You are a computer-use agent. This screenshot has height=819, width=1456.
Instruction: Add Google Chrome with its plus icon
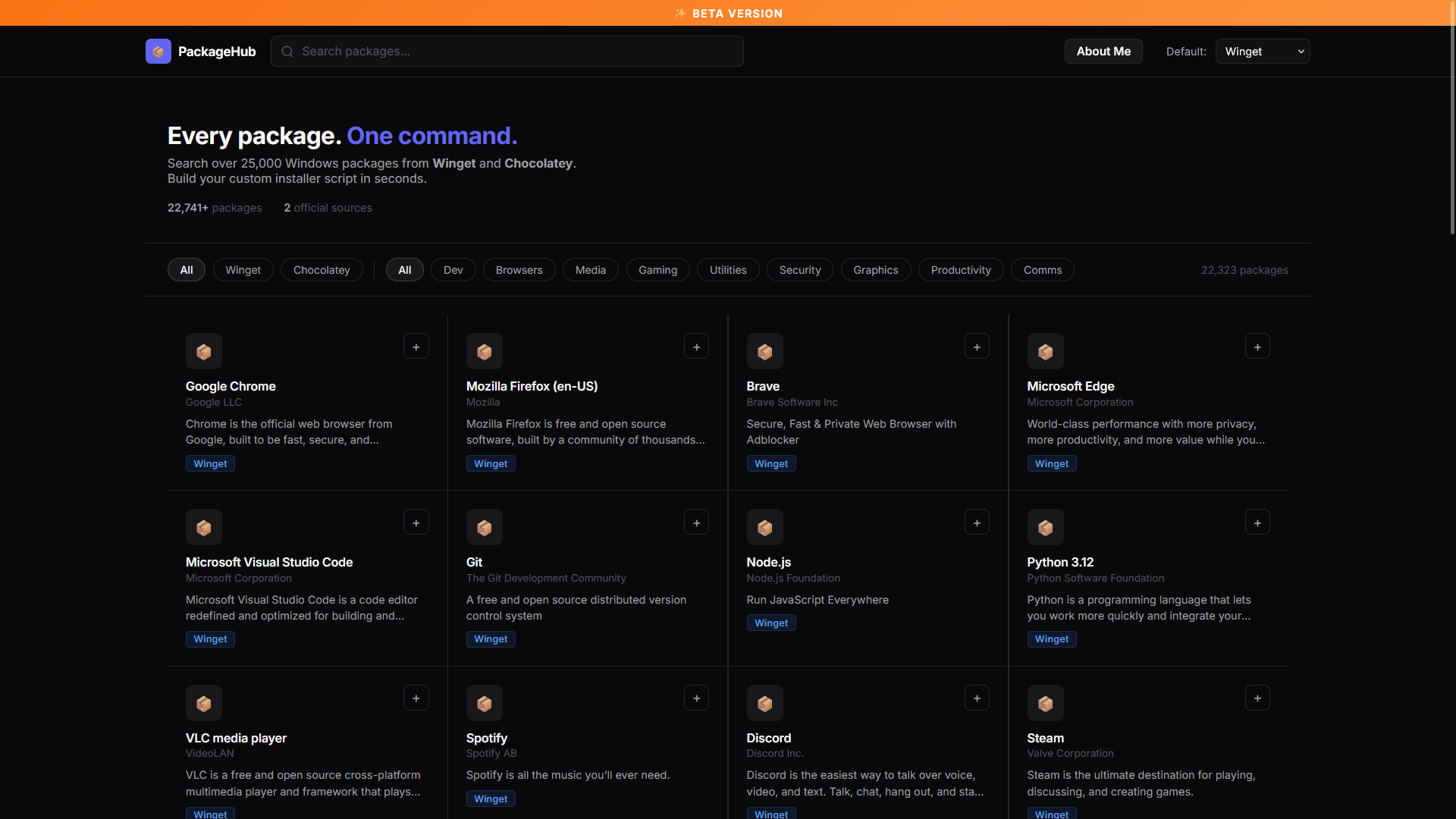pos(416,347)
